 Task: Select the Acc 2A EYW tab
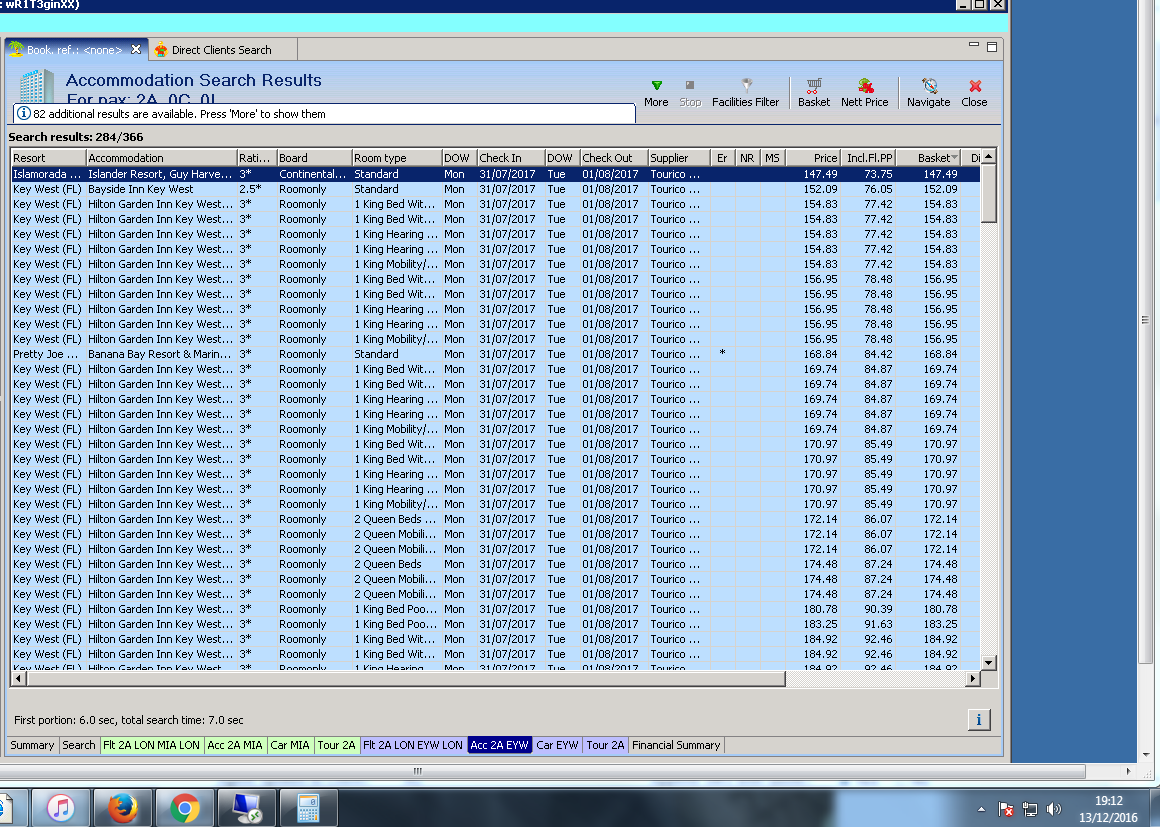pyautogui.click(x=499, y=745)
